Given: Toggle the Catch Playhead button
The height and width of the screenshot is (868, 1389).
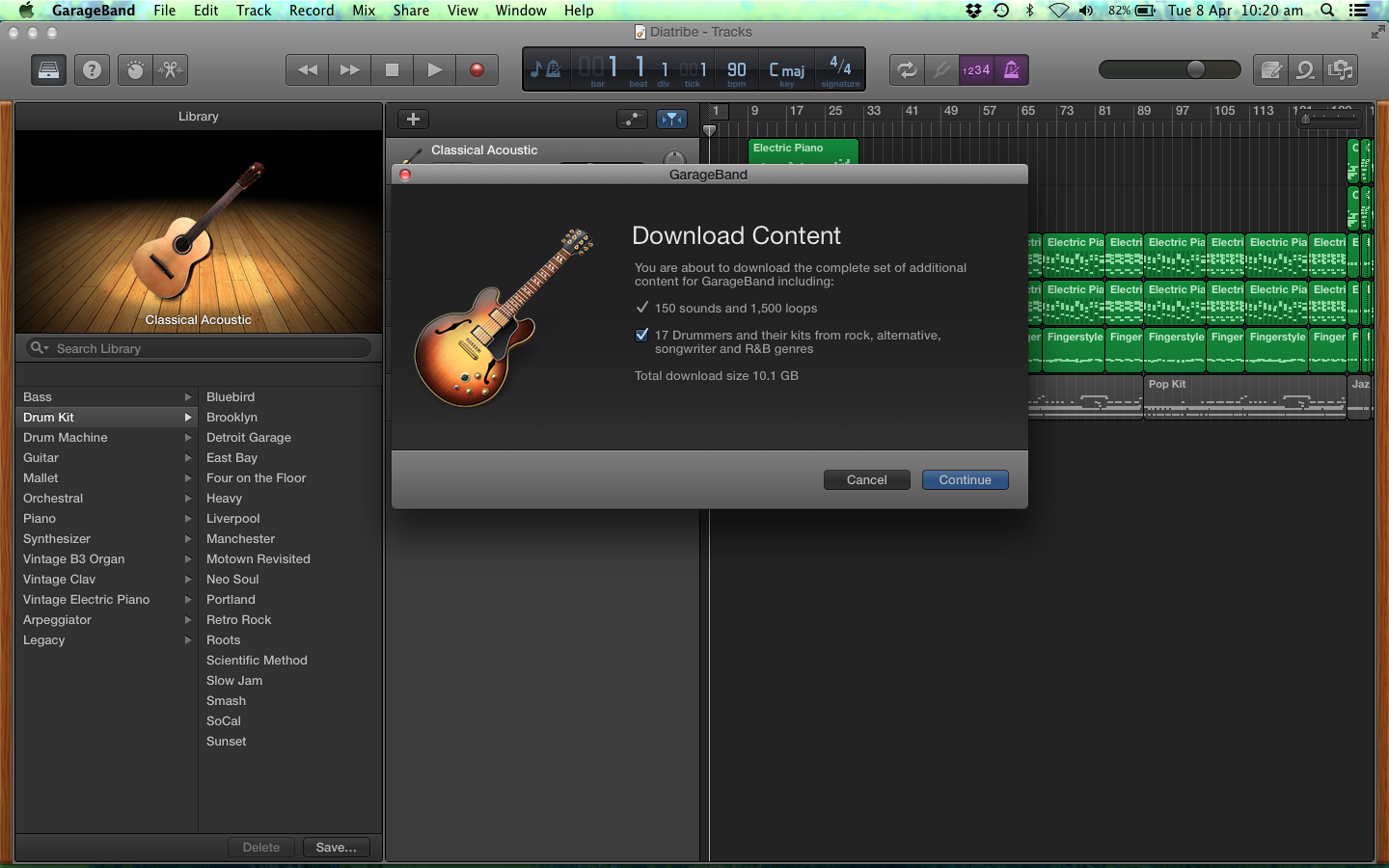Looking at the screenshot, I should [x=671, y=119].
